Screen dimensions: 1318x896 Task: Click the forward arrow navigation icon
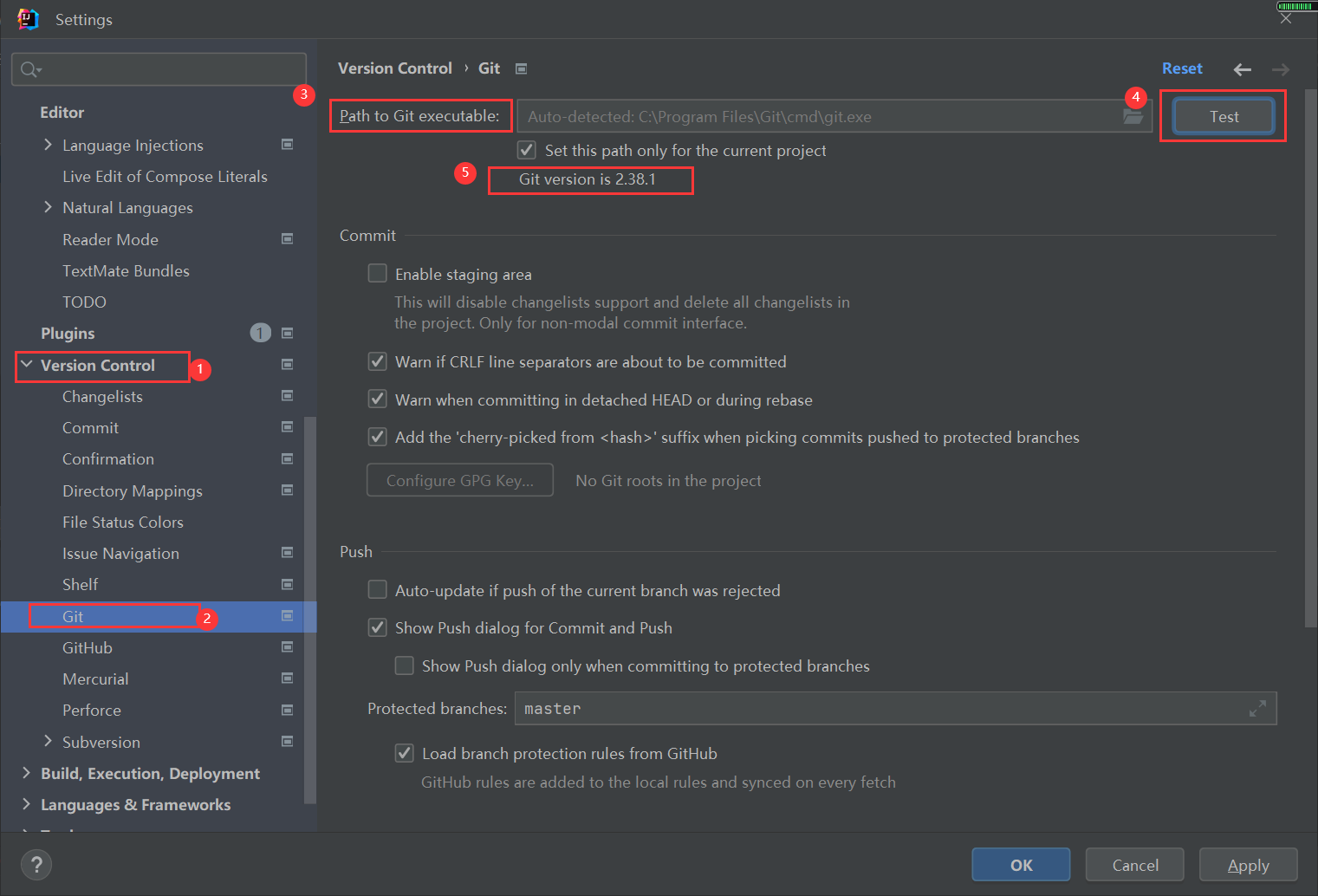point(1281,69)
